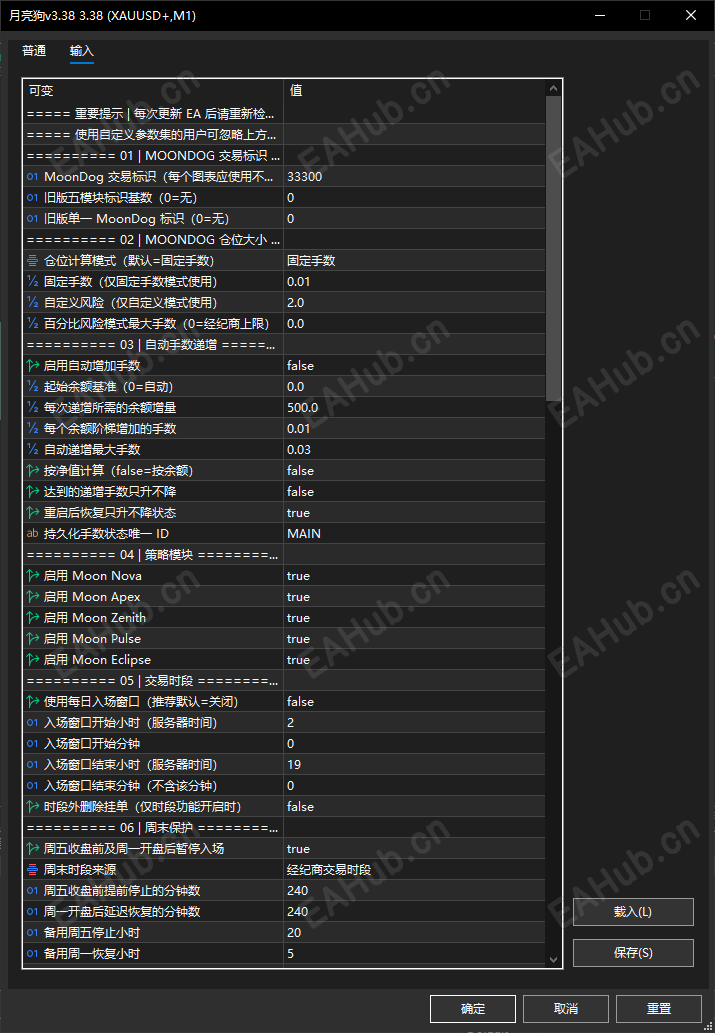Select the 05 | 交易时段 section header row
Image resolution: width=715 pixels, height=1033 pixels.
[x=284, y=681]
